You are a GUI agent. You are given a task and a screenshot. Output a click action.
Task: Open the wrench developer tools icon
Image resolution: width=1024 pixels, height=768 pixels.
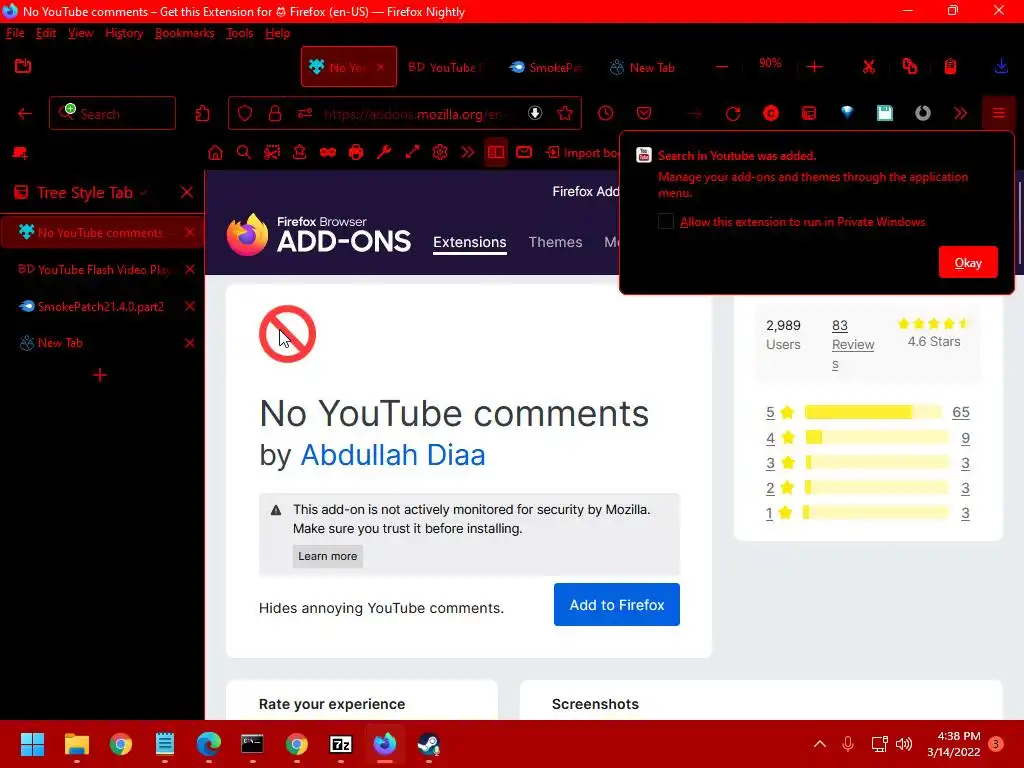click(384, 153)
